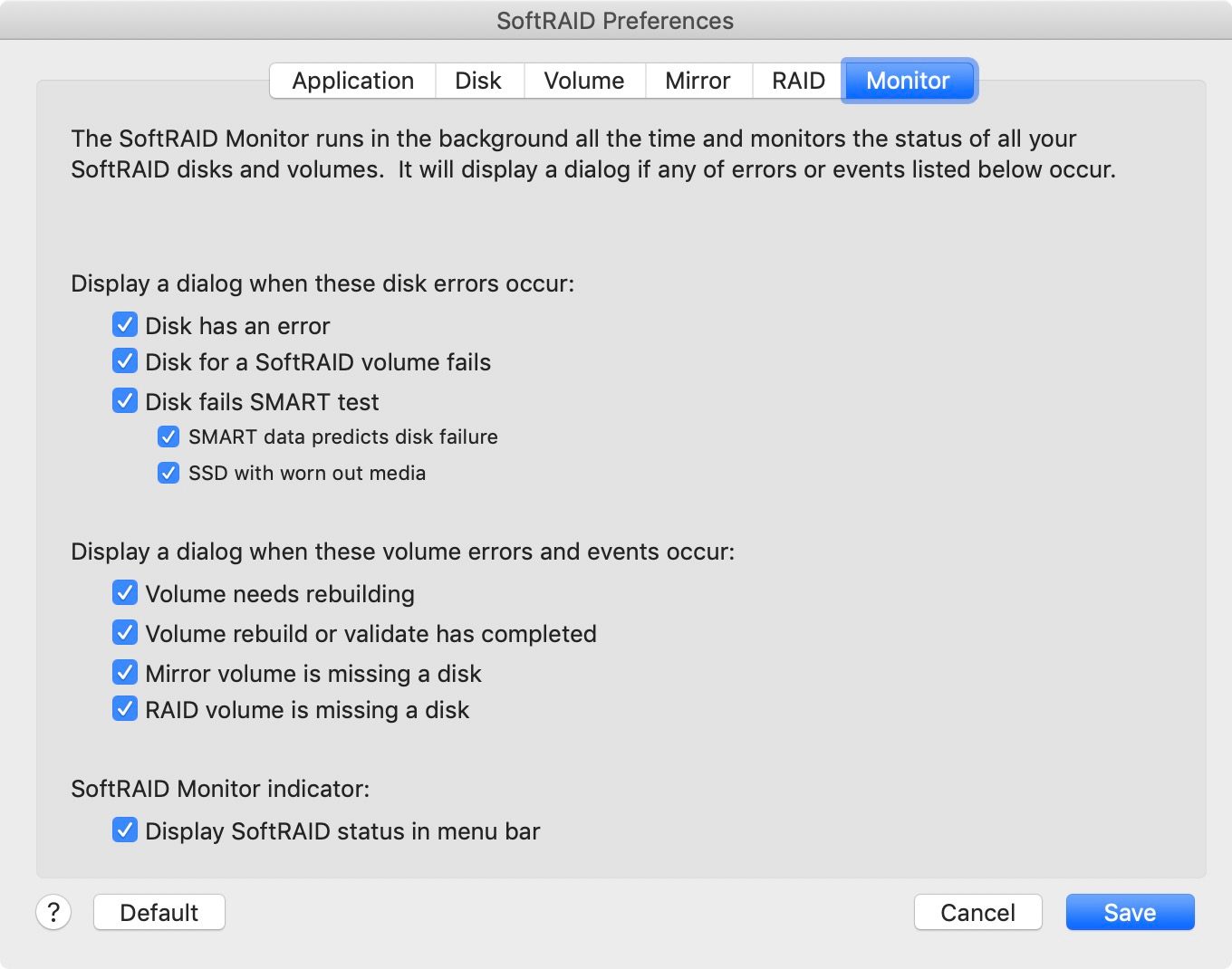Click 'Display a dialog when these volume errors and events occur:'
This screenshot has width=1232, height=969.
click(x=403, y=552)
